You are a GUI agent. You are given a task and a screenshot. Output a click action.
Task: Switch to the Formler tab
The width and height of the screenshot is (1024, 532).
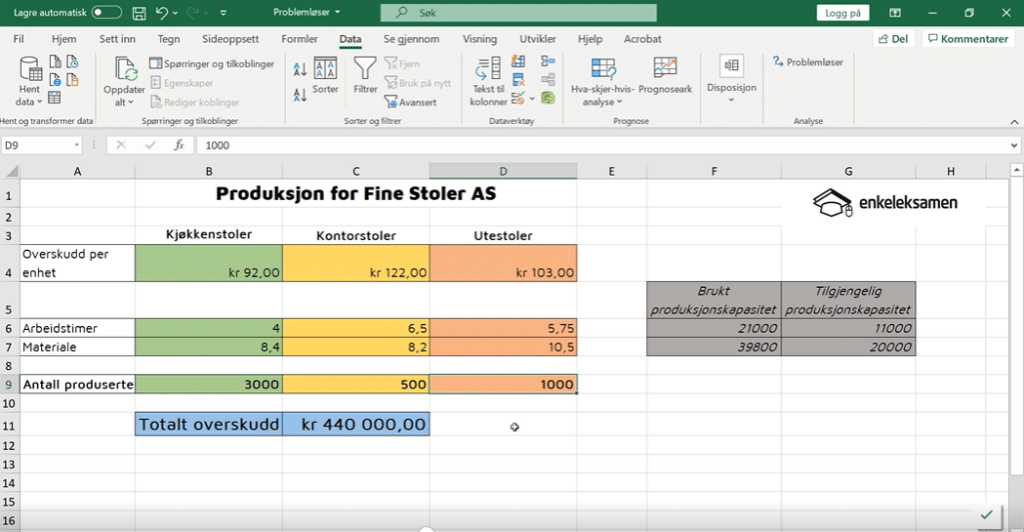(300, 39)
